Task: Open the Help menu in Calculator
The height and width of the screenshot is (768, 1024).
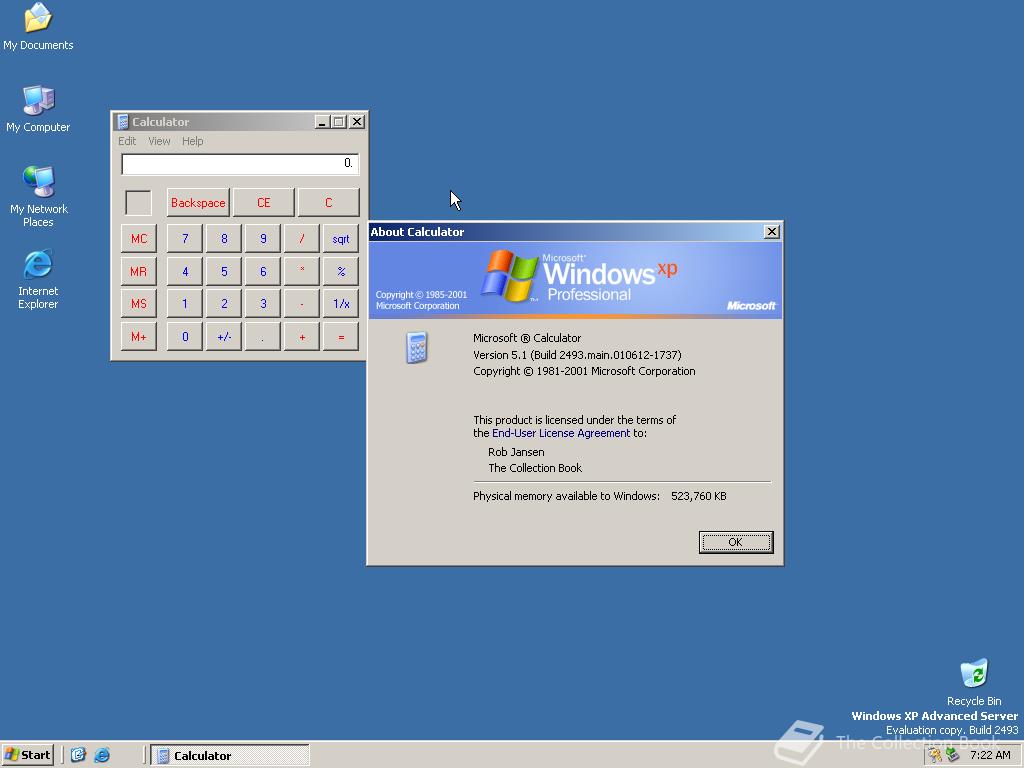Action: pyautogui.click(x=192, y=141)
